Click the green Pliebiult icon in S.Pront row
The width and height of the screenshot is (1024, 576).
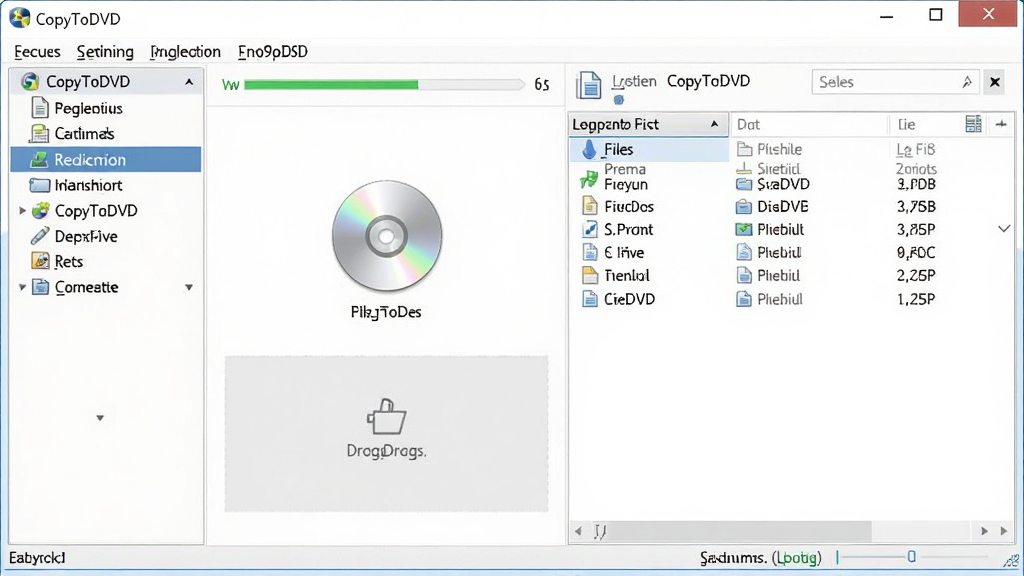click(744, 229)
